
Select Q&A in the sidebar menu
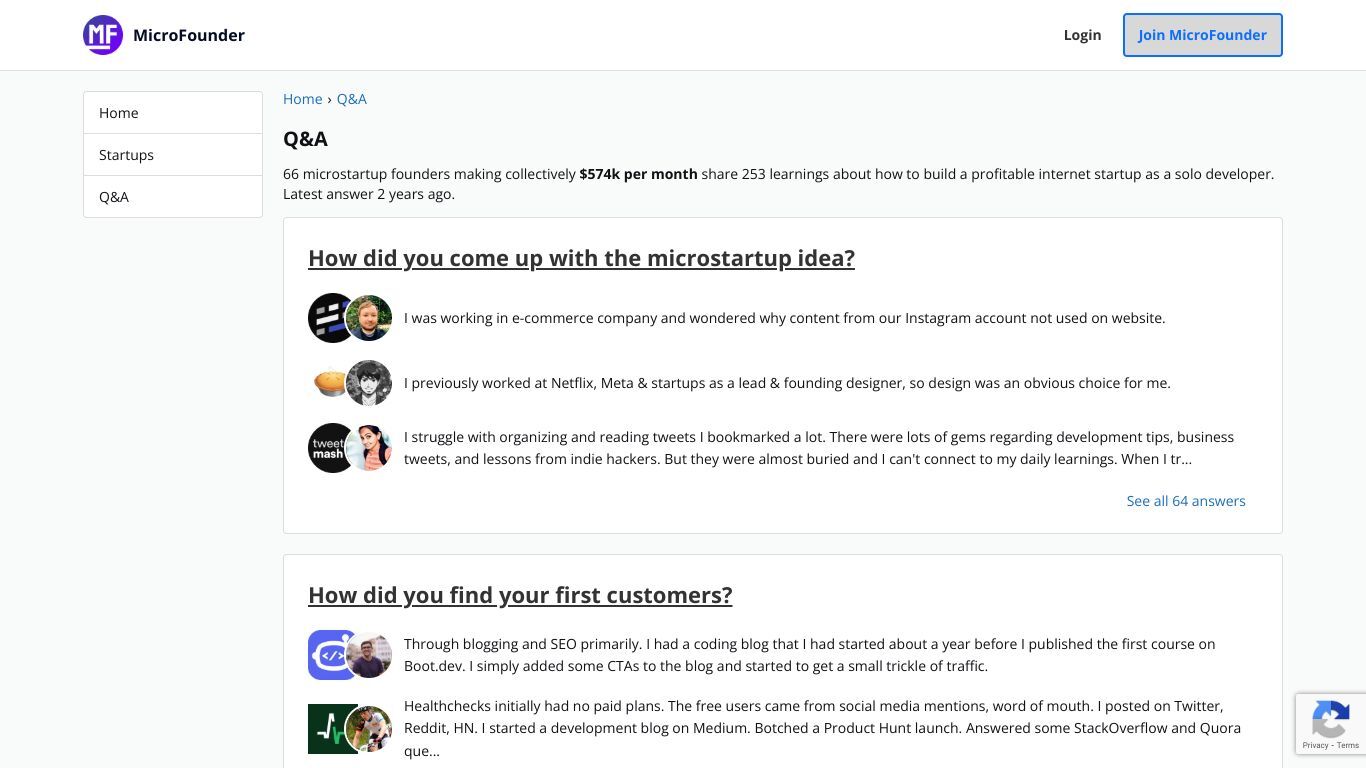point(173,197)
